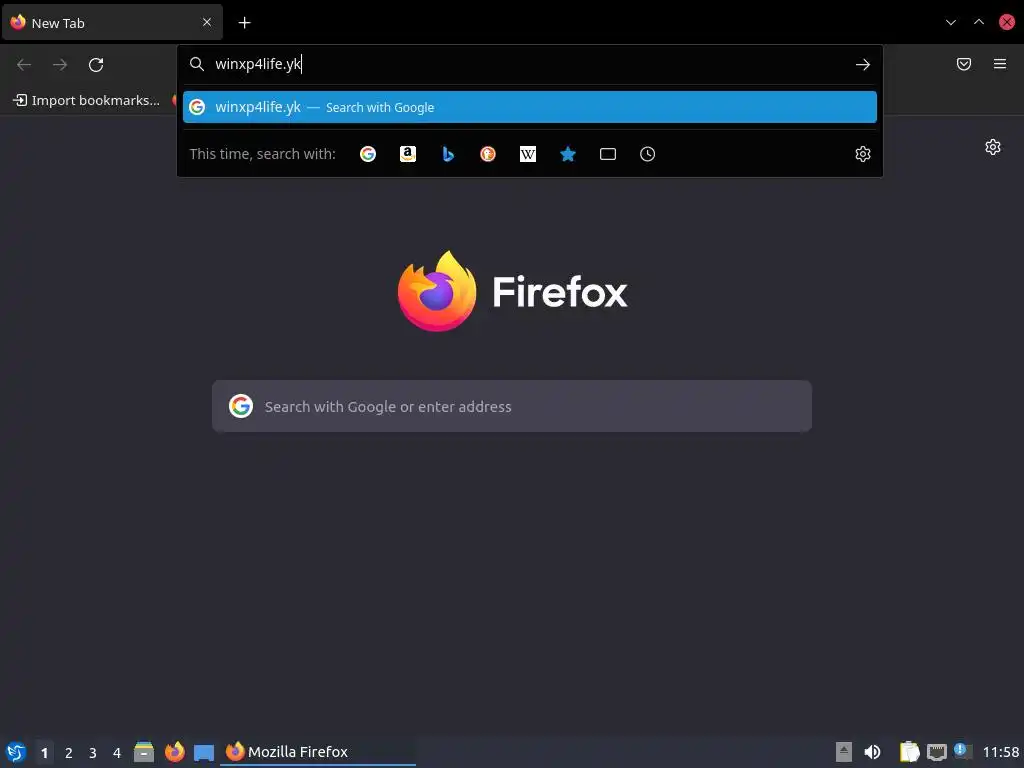Viewport: 1024px width, 768px height.
Task: Open a new tab with plus button
Action: (244, 23)
